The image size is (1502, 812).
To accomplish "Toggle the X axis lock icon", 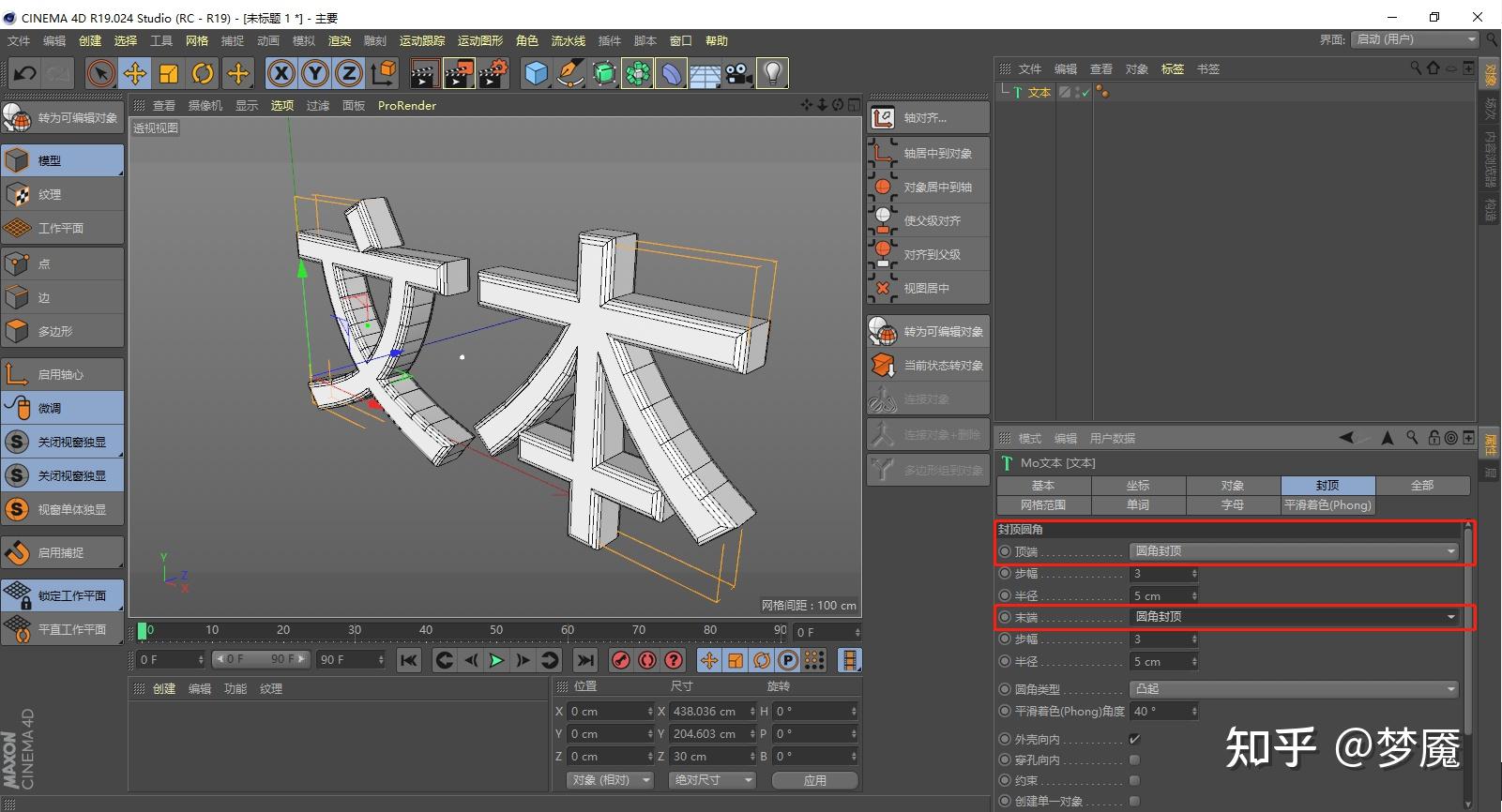I will (x=281, y=73).
